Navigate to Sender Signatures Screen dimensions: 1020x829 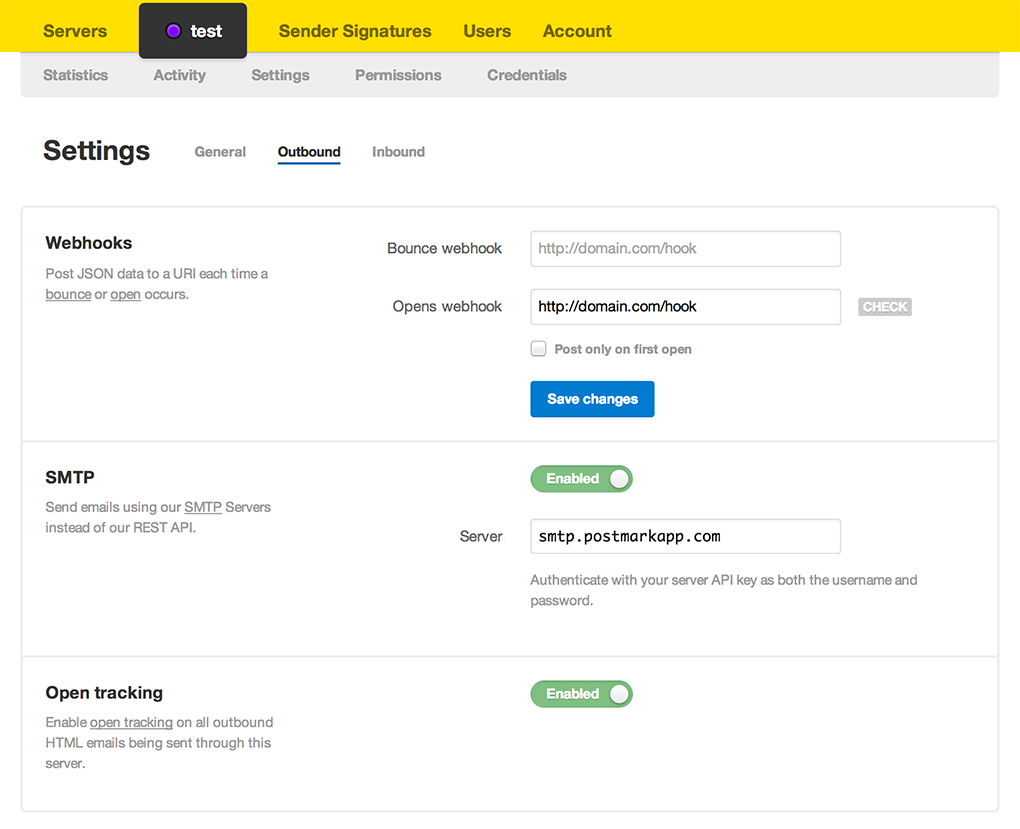(x=355, y=30)
